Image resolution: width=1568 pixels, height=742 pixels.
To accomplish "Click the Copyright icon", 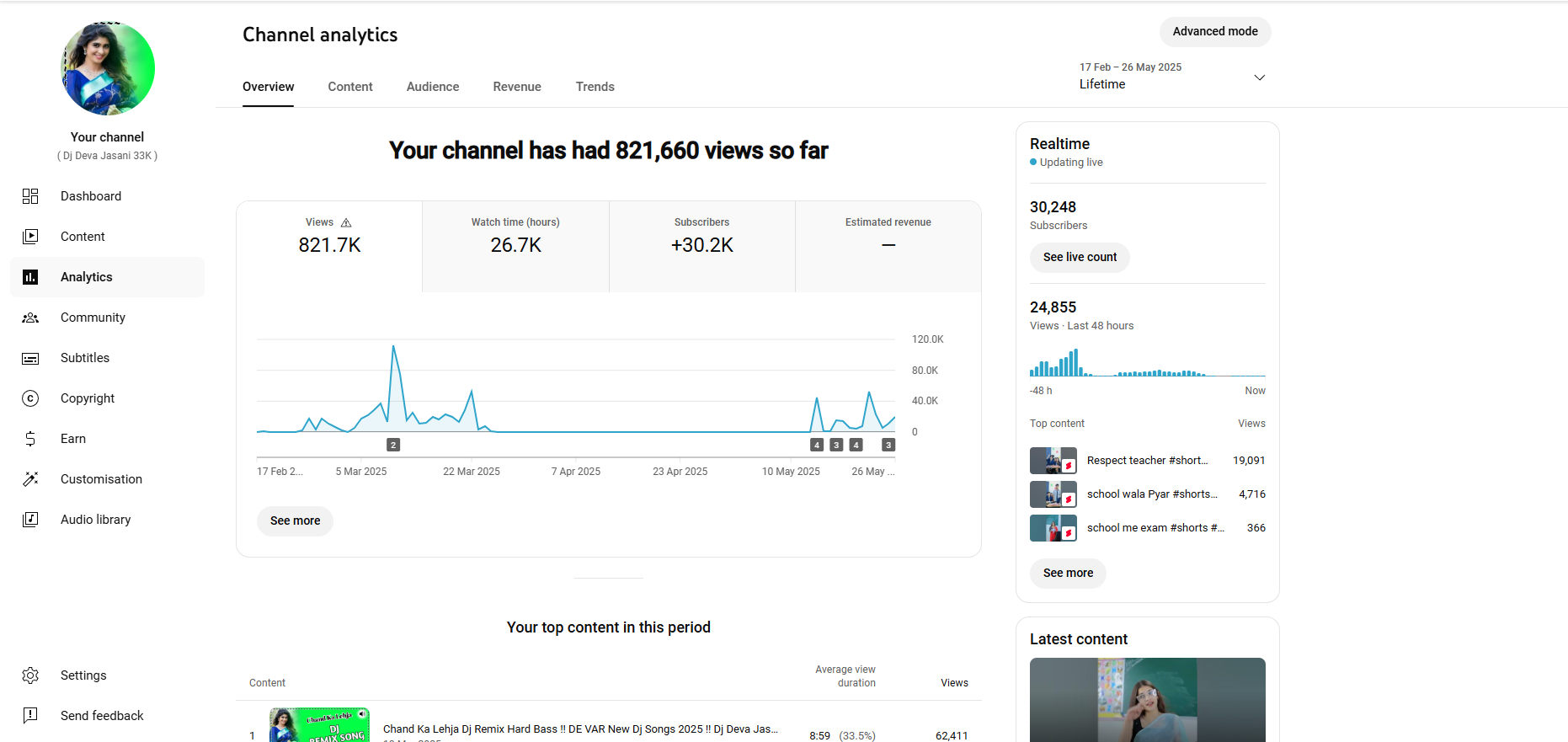I will pyautogui.click(x=30, y=398).
